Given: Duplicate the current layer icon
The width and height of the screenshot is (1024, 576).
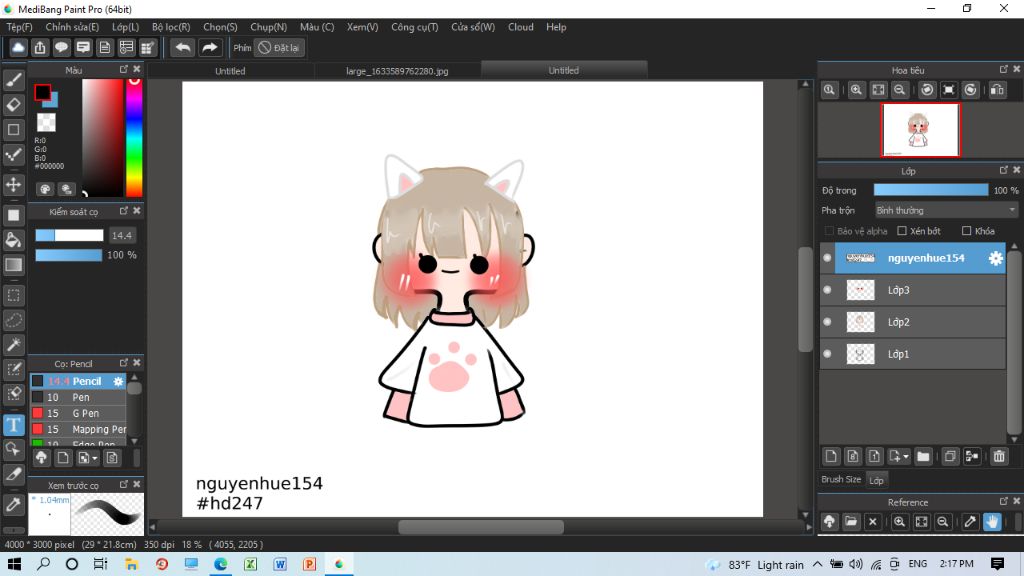Looking at the screenshot, I should click(950, 456).
